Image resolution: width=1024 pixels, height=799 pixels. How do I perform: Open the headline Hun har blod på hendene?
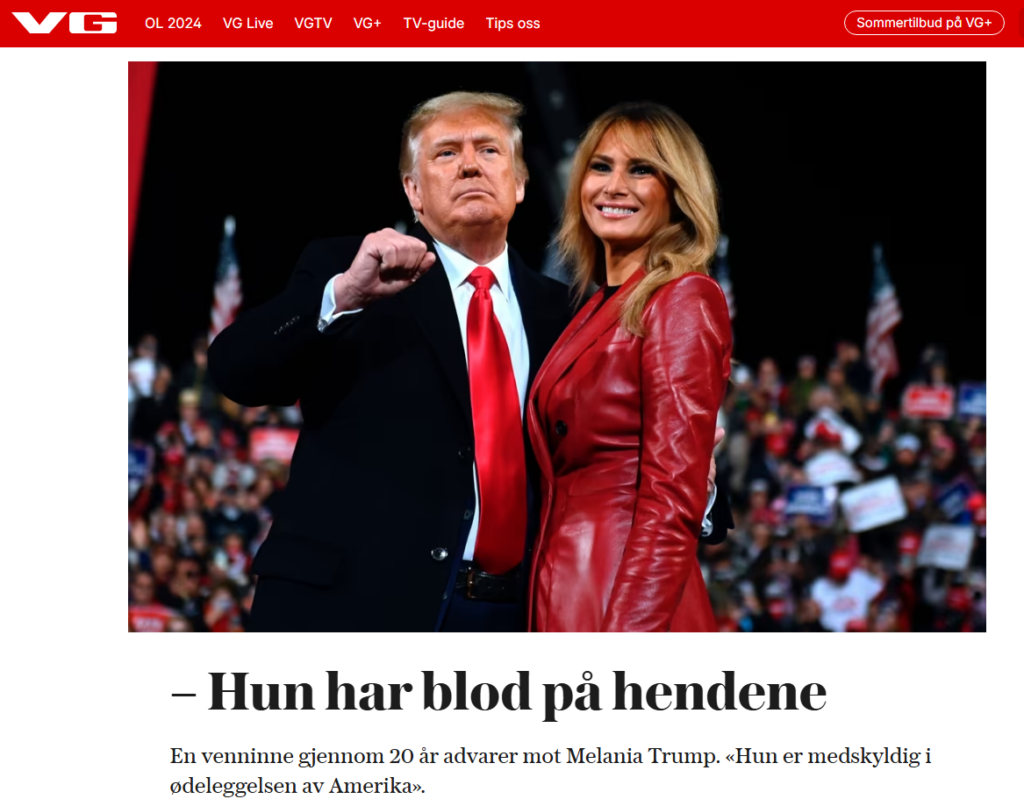click(499, 692)
